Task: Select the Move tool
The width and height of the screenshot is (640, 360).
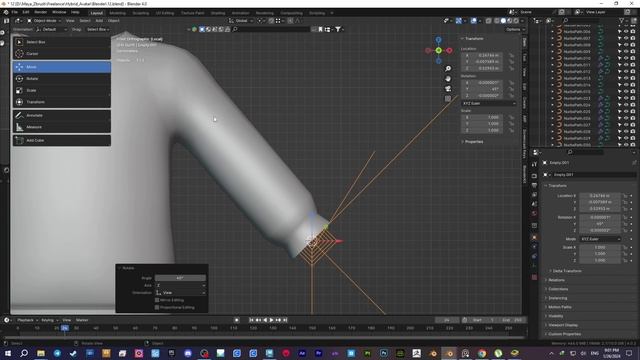Action: 62,67
